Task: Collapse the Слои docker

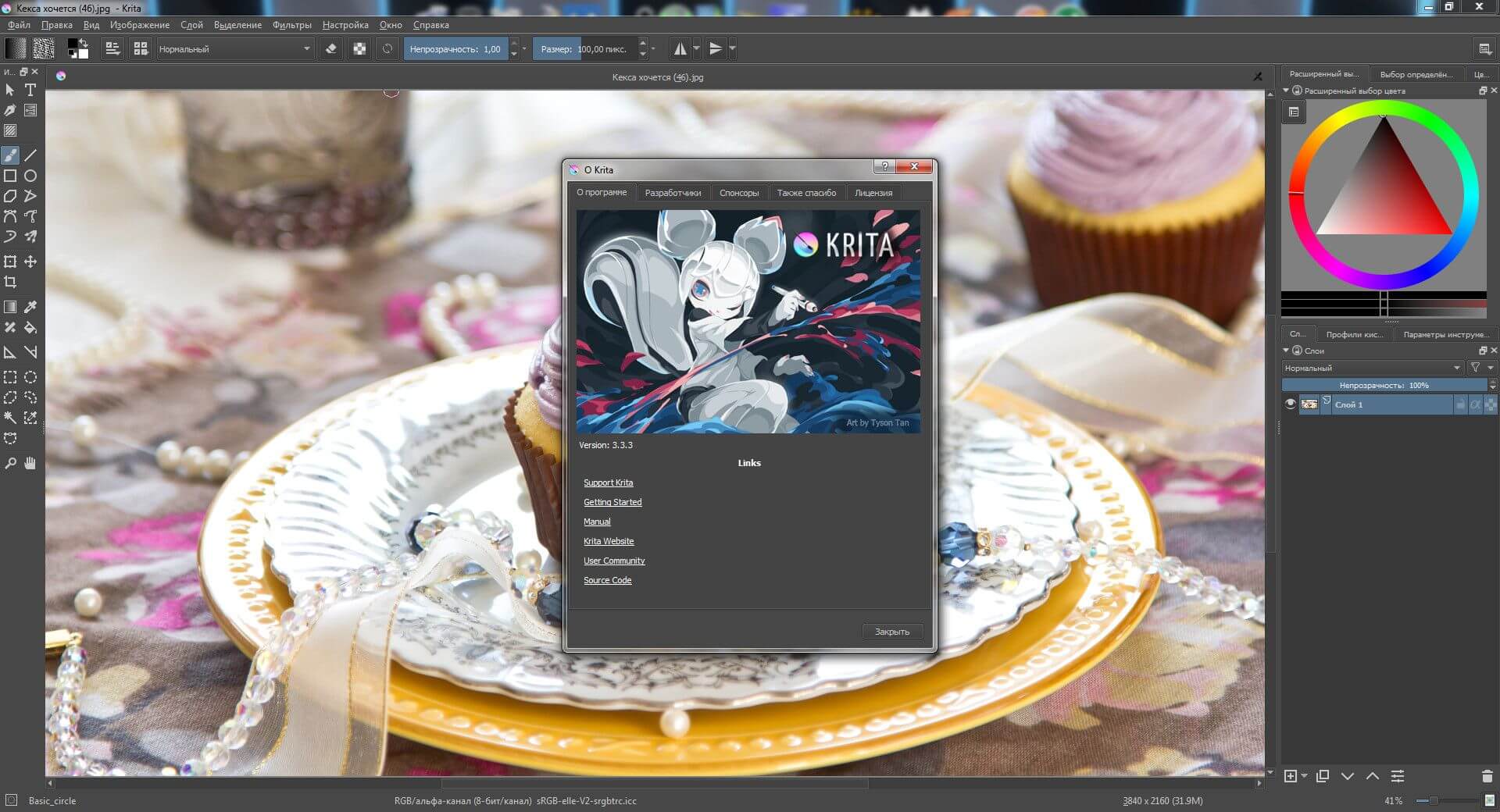Action: [1286, 351]
